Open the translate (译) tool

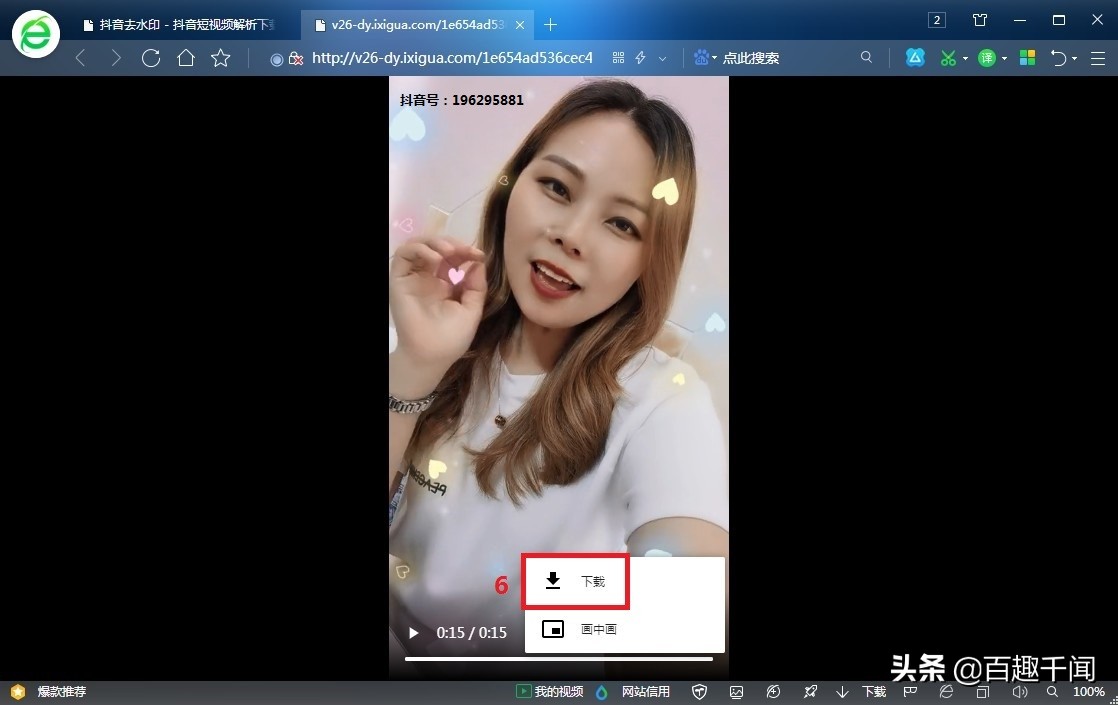[x=988, y=58]
